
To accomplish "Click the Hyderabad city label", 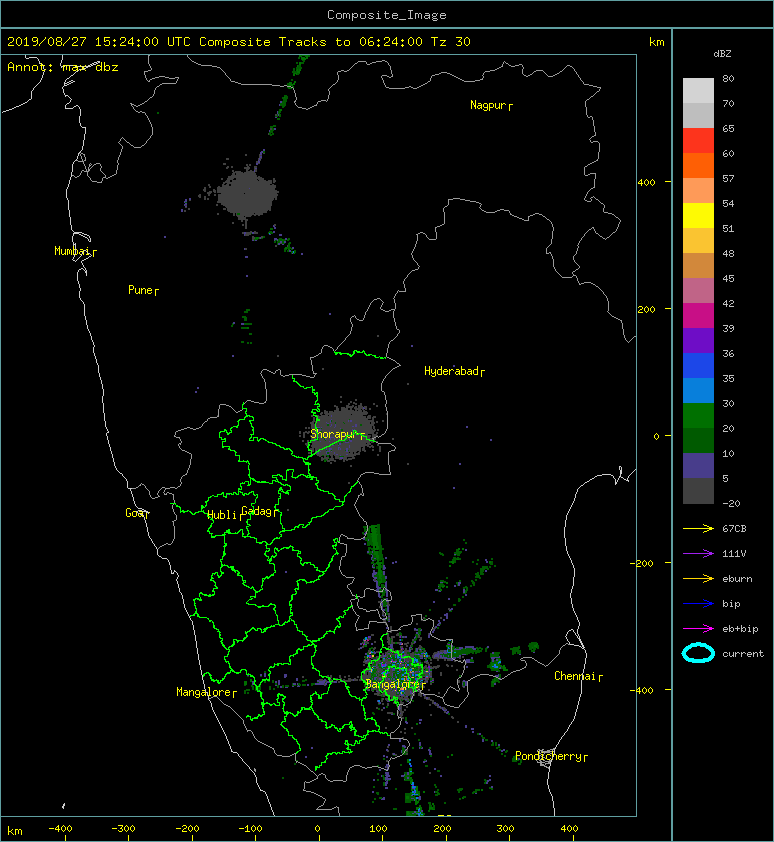I will [451, 371].
